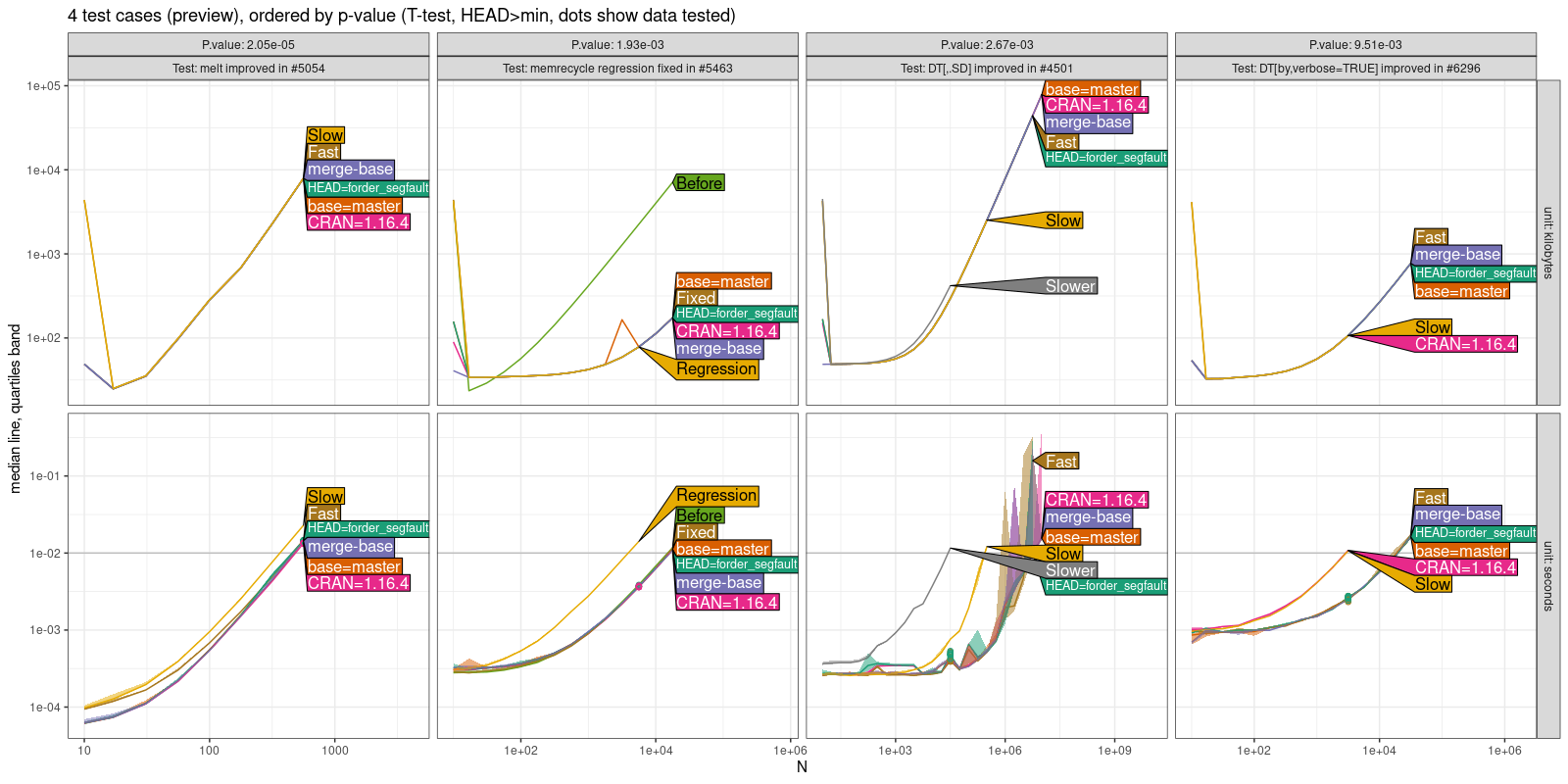The image size is (1568, 784).
Task: Click the 'Before' label in memrecycle seconds panel
Action: click(x=699, y=515)
